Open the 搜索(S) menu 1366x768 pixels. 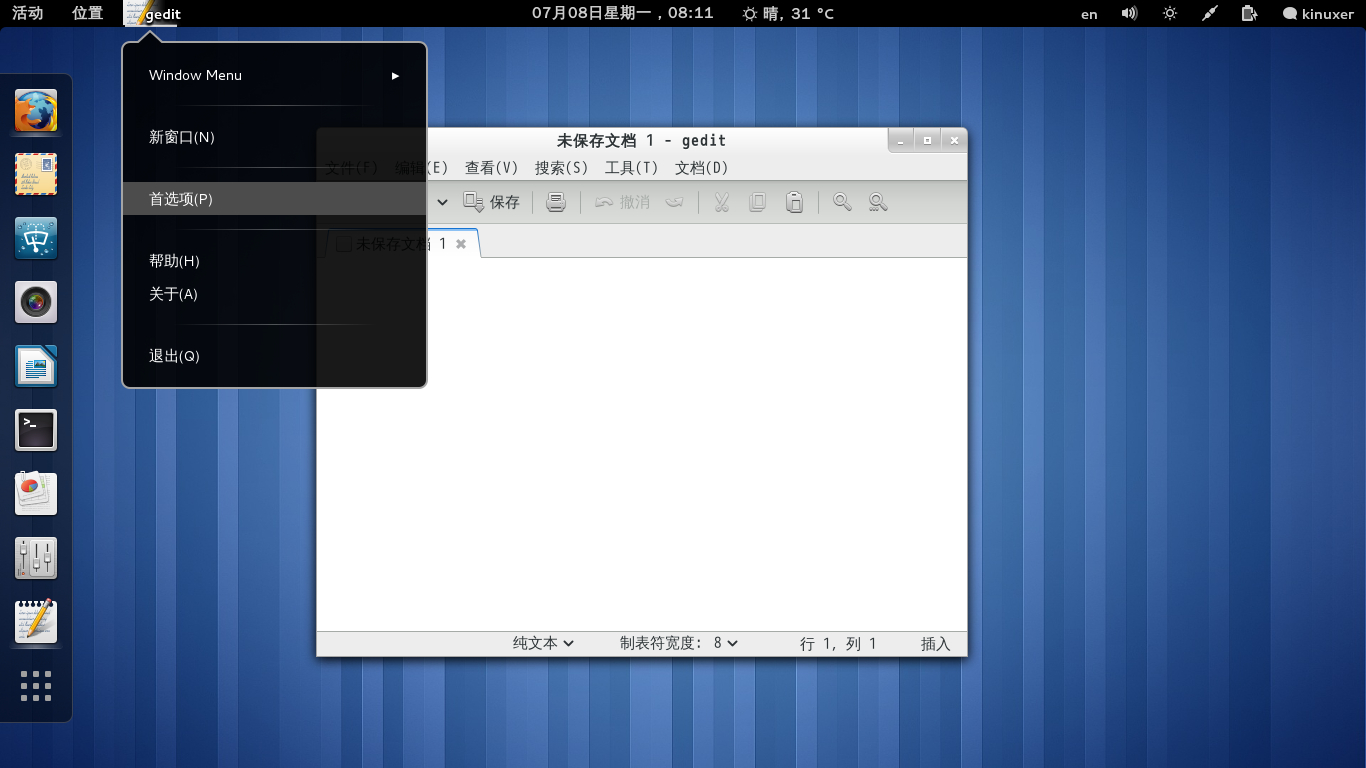561,168
